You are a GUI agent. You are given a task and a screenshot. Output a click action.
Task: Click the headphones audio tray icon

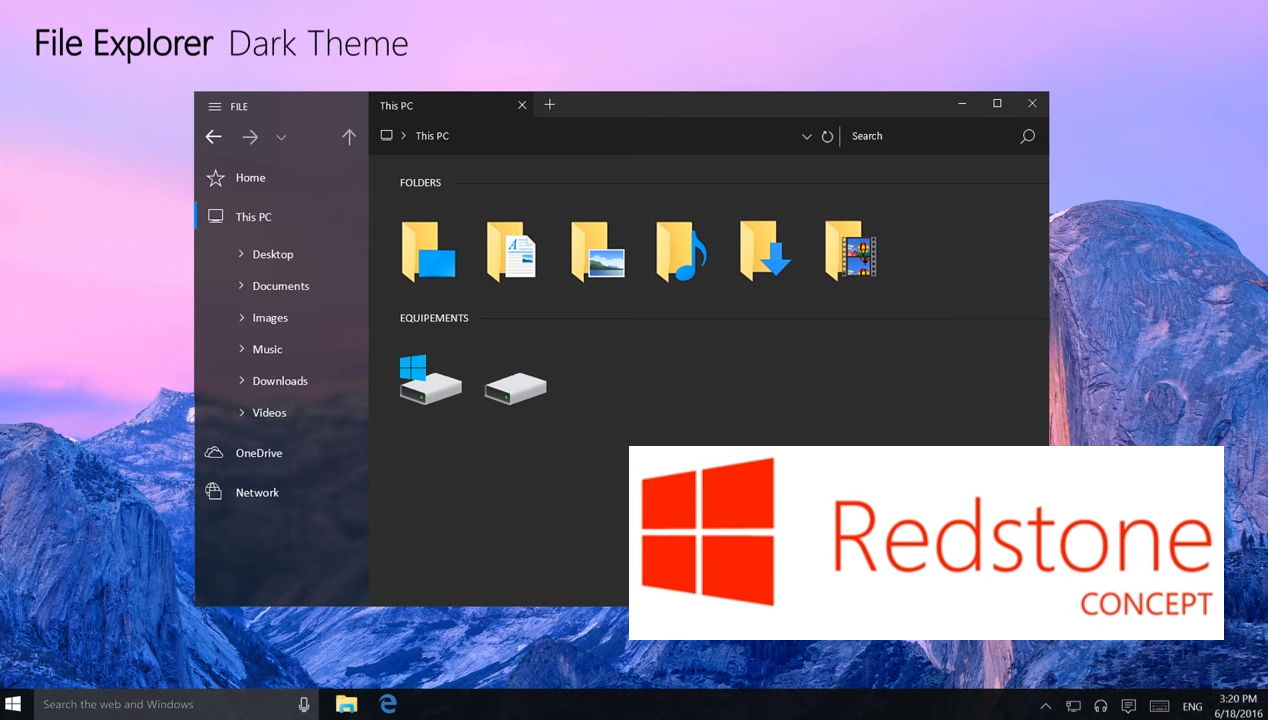coord(1101,706)
